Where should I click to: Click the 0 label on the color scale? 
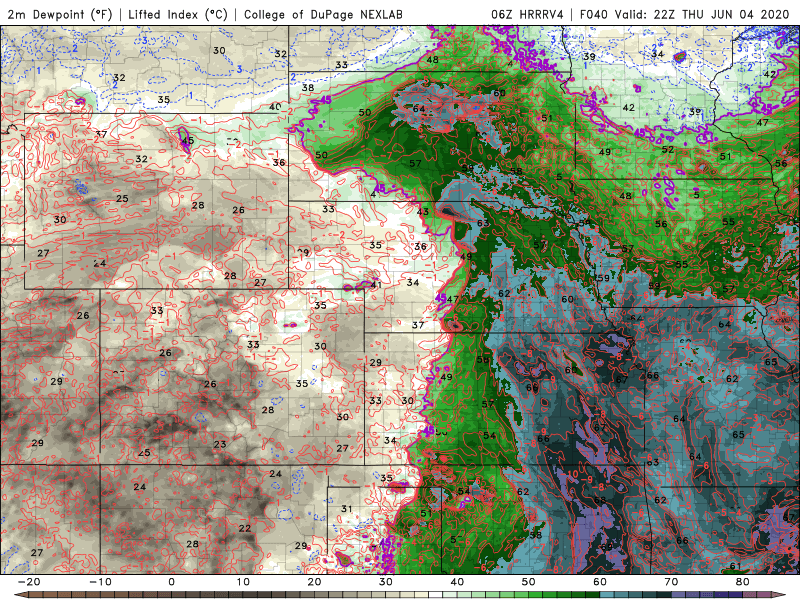pos(171,582)
